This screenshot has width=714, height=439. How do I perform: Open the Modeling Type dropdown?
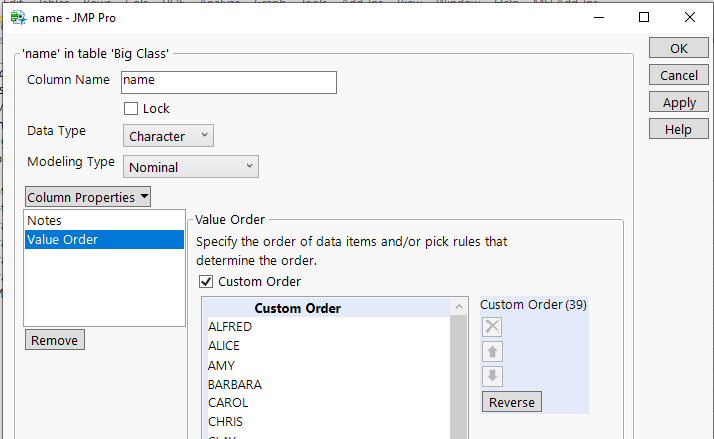[x=190, y=167]
